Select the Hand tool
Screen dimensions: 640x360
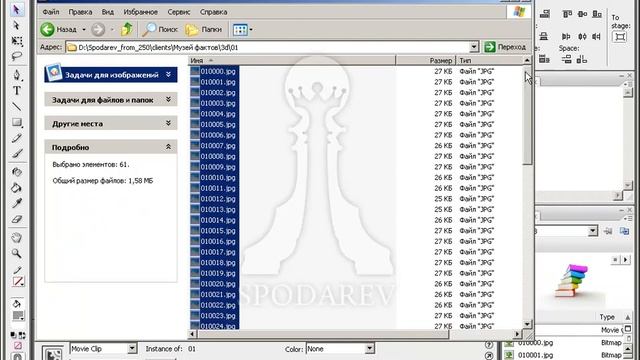[x=17, y=238]
